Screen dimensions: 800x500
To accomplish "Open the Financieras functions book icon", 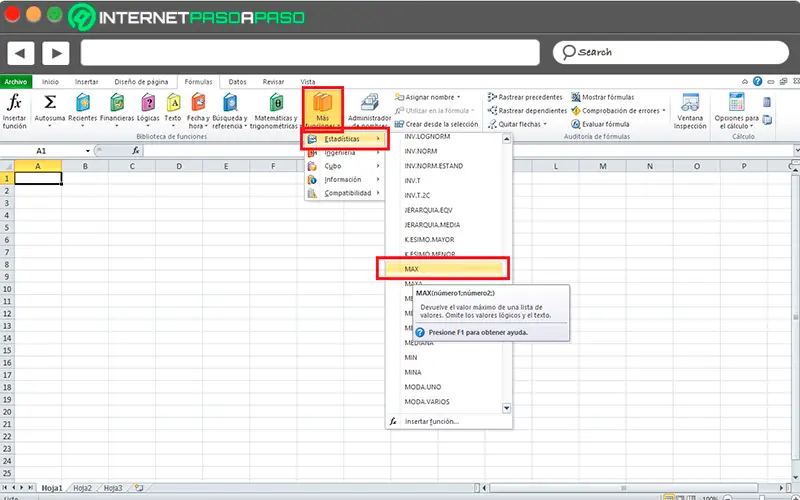I will [117, 103].
